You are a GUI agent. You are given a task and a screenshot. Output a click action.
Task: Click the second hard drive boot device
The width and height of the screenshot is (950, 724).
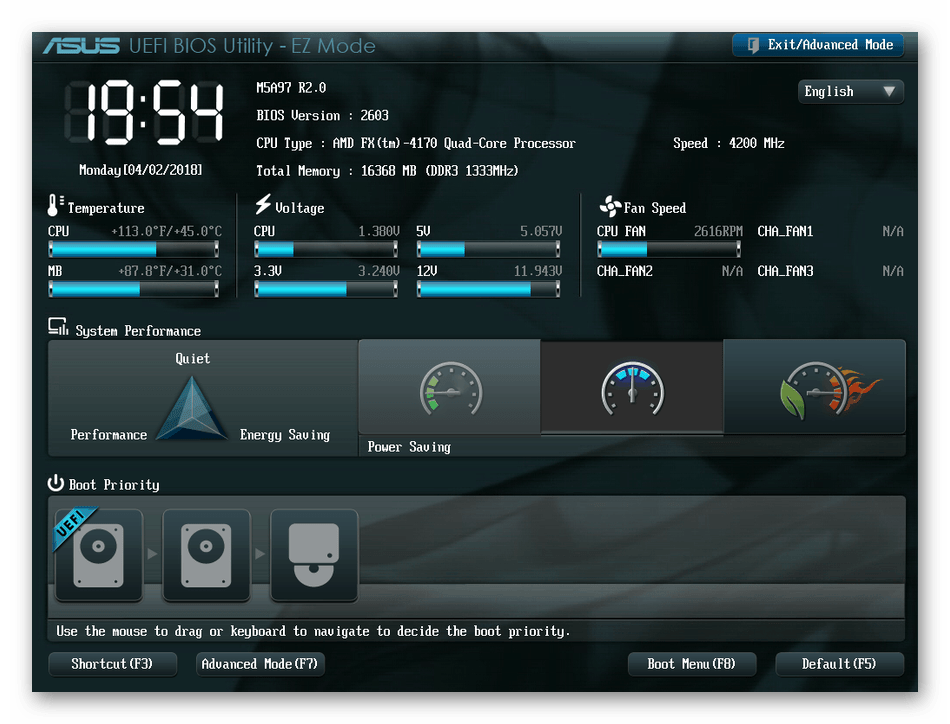click(206, 554)
